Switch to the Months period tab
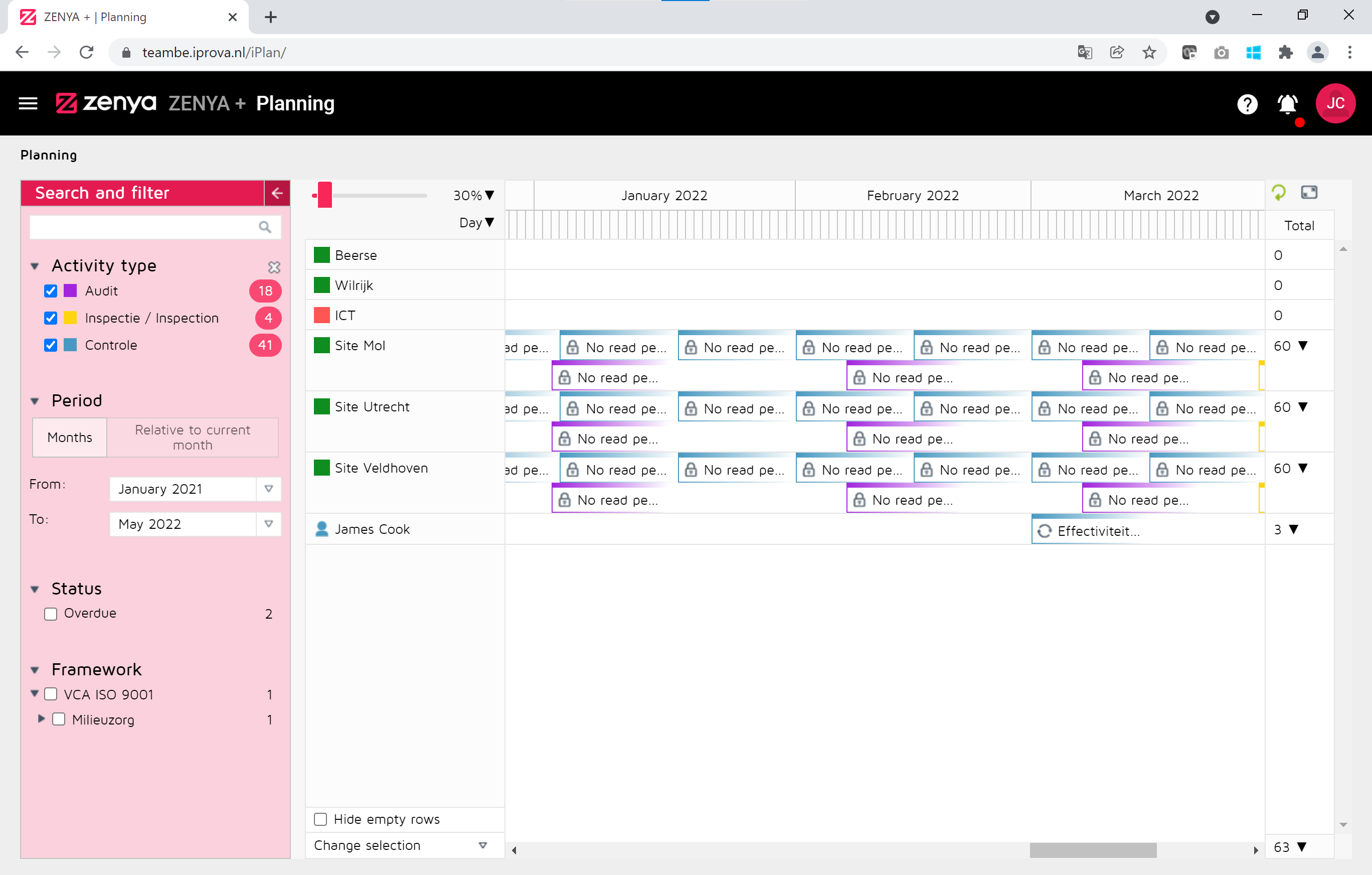 tap(69, 437)
